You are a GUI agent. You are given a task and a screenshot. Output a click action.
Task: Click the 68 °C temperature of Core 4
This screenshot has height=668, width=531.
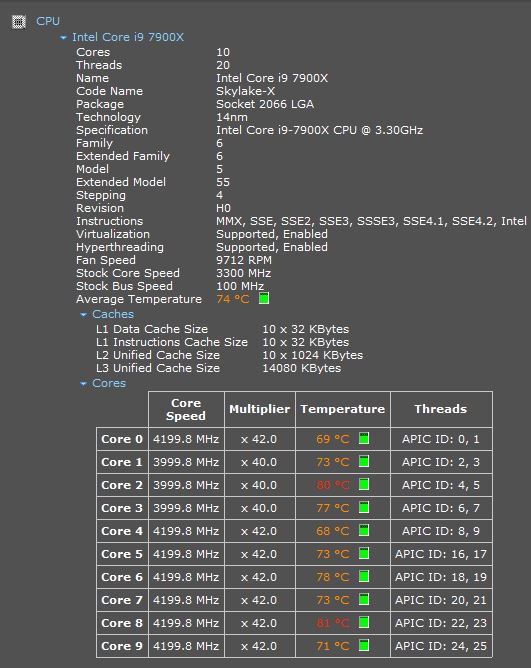click(333, 531)
